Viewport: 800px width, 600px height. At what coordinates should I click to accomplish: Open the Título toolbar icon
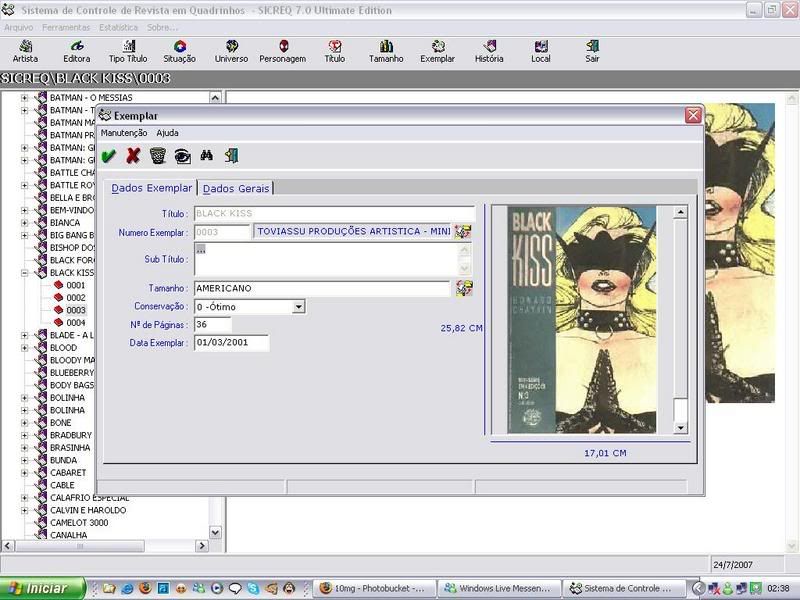coord(335,51)
